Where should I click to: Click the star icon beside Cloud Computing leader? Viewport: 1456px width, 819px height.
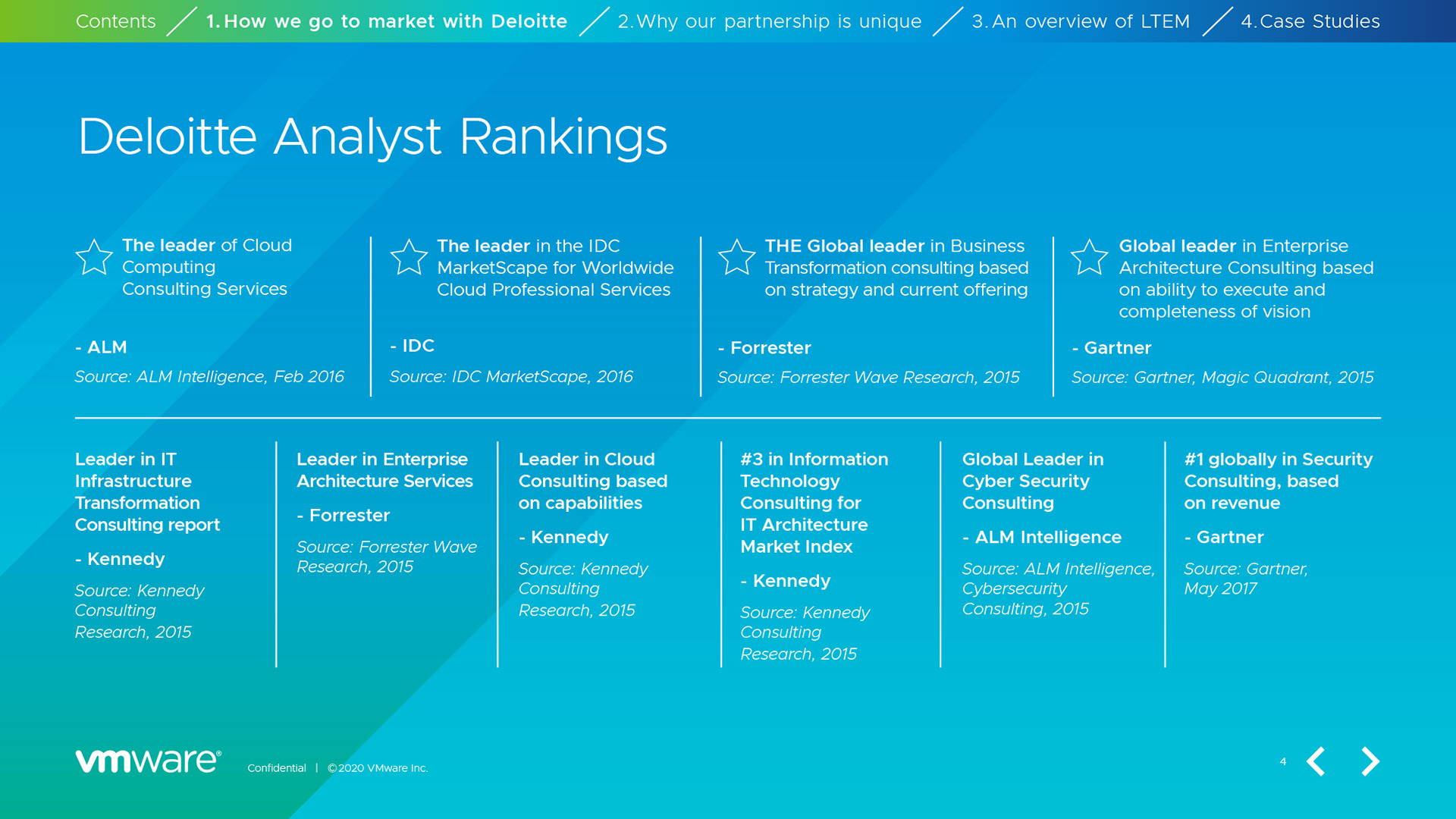click(94, 257)
